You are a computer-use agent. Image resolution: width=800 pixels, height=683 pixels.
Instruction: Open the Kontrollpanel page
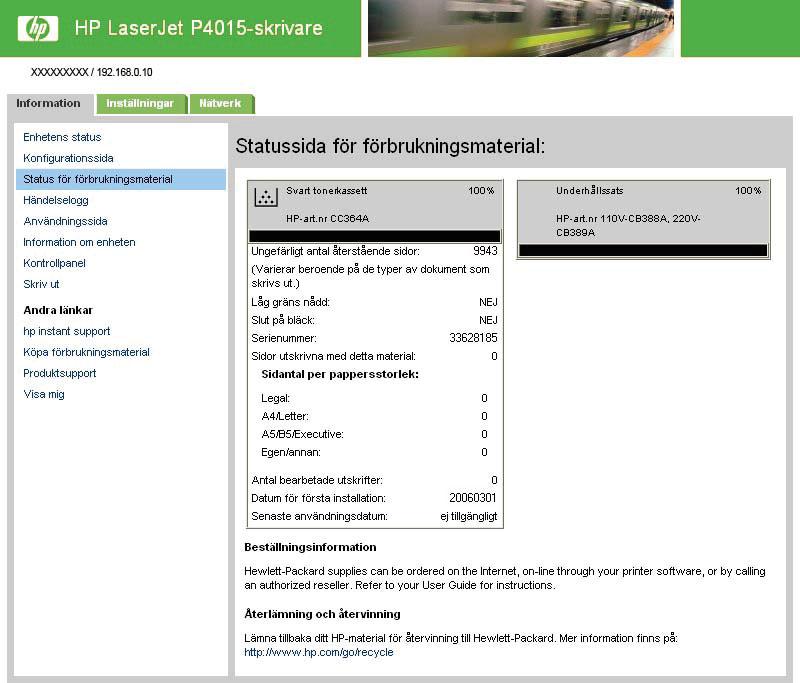click(54, 263)
